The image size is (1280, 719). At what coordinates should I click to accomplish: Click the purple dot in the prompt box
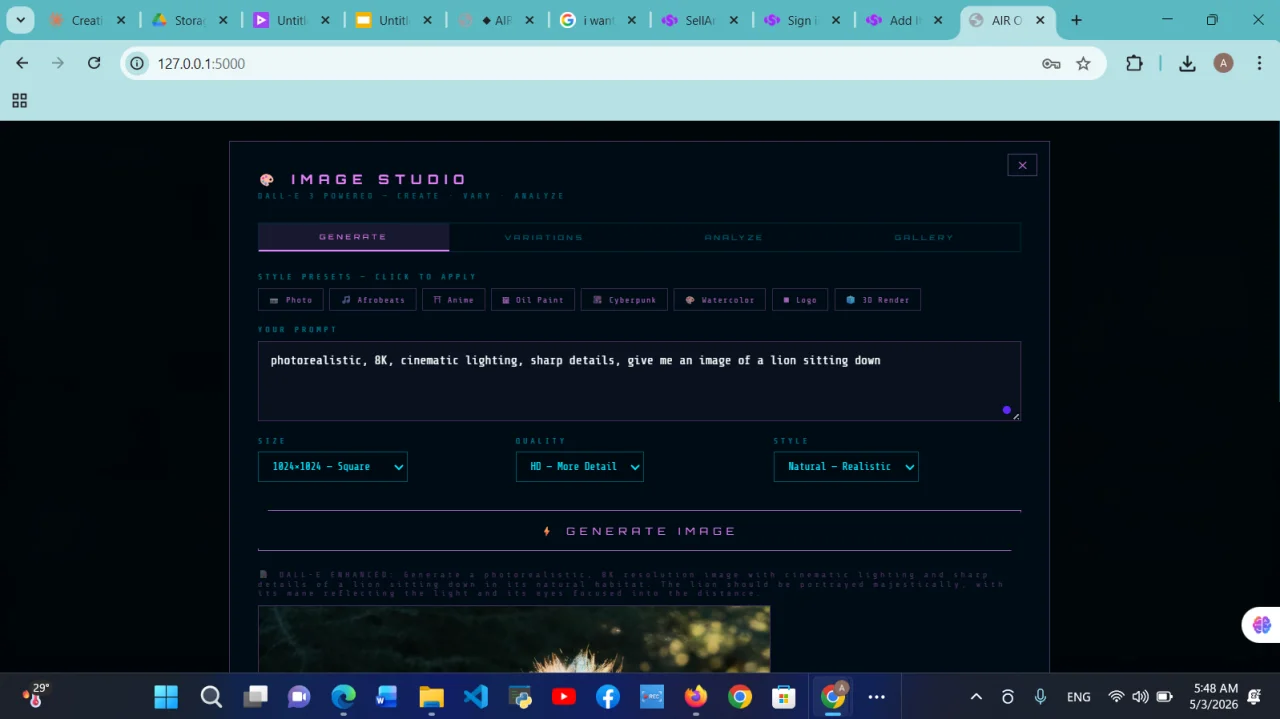[1006, 410]
